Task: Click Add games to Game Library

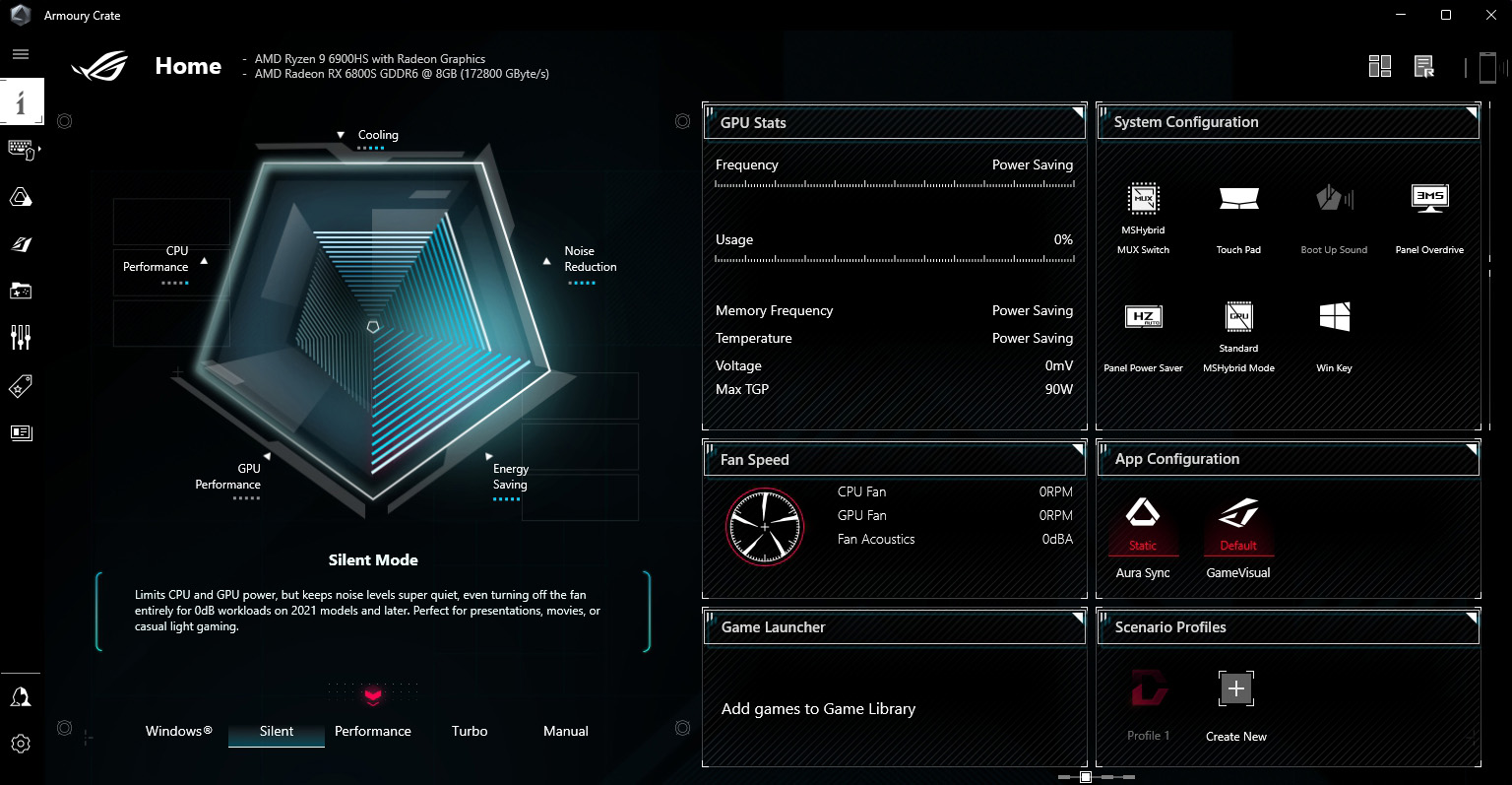Action: coord(818,709)
